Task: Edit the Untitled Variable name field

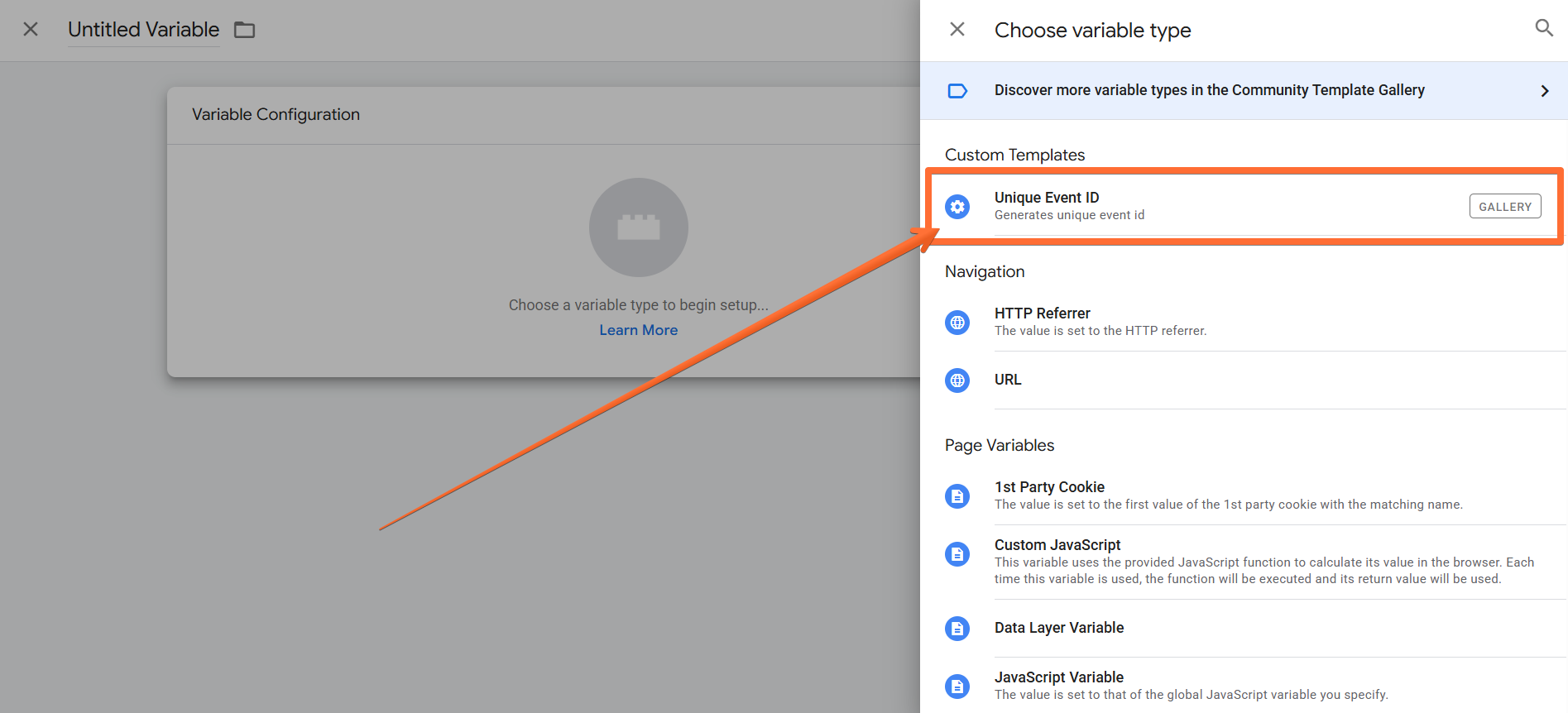Action: [143, 30]
